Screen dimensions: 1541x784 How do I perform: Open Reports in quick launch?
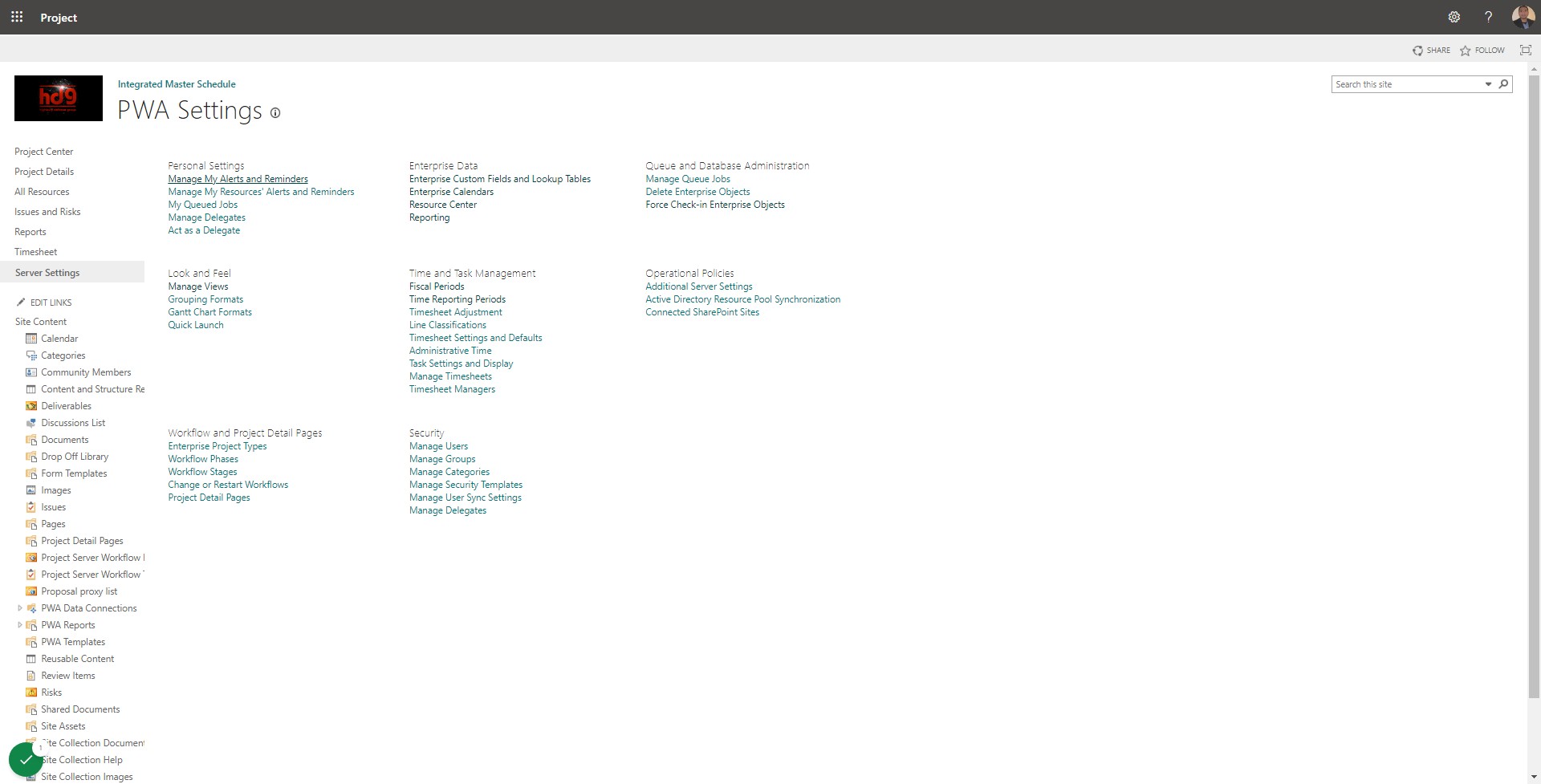30,232
